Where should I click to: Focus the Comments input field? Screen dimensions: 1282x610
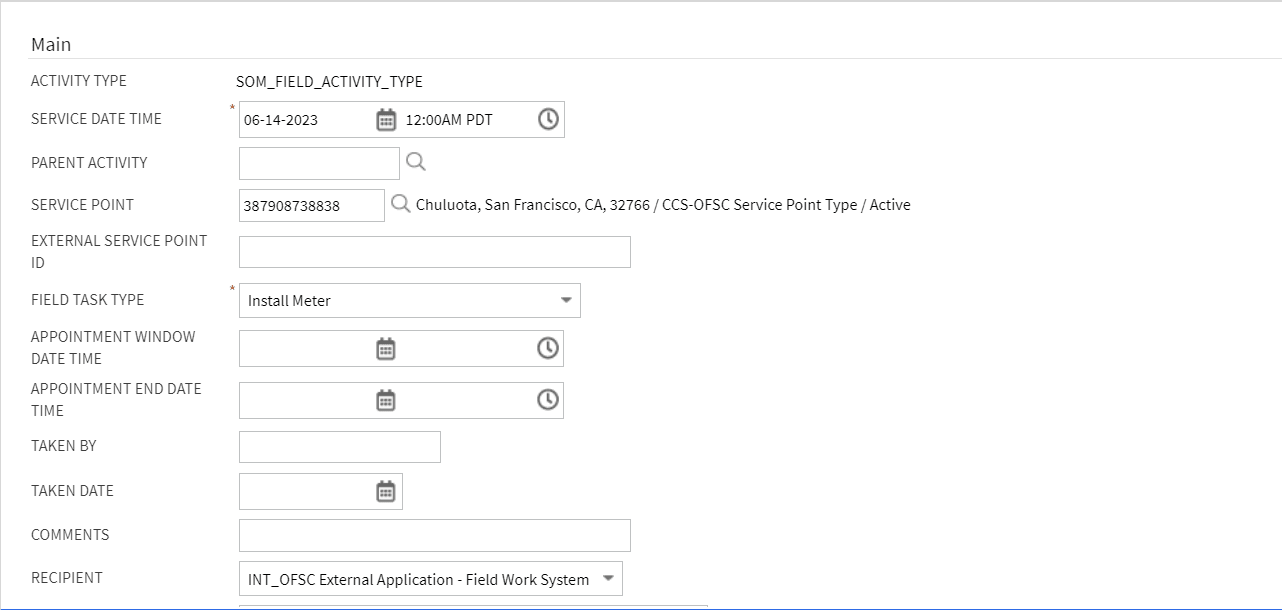[x=435, y=535]
